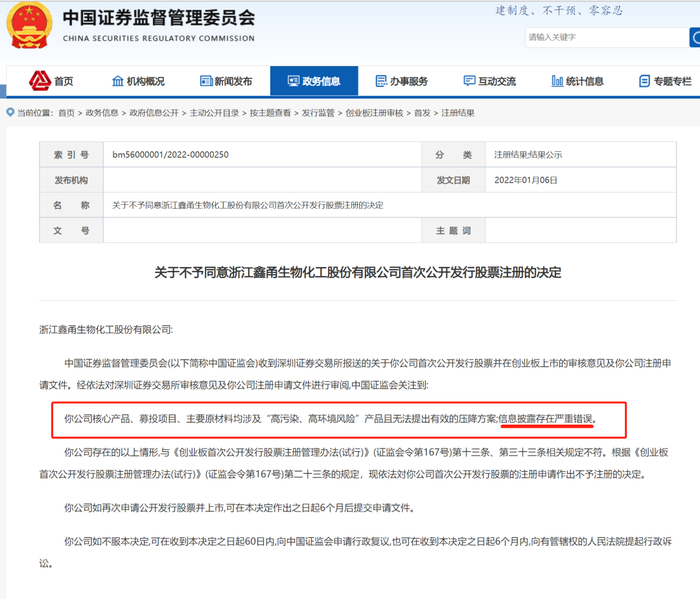Click the national emblem logo
Image resolution: width=700 pixels, height=599 pixels.
click(29, 25)
